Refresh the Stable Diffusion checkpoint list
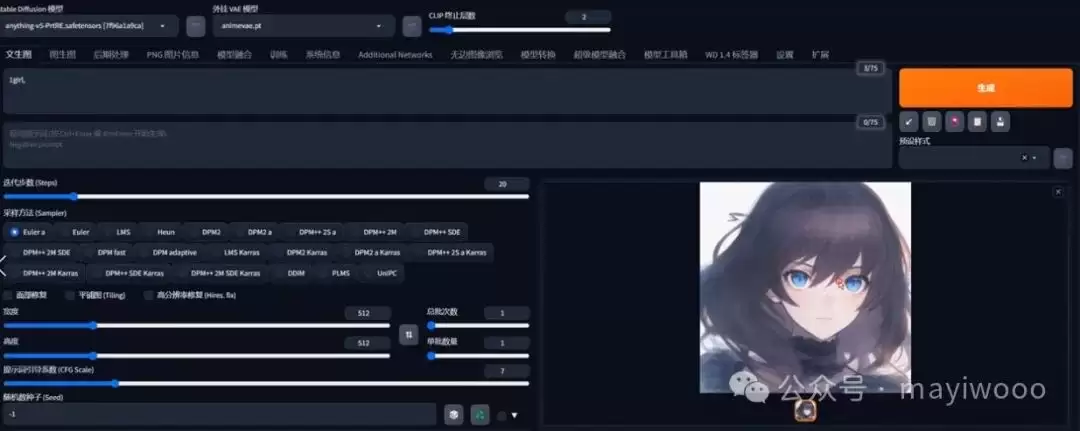The height and width of the screenshot is (431, 1080). (x=196, y=26)
